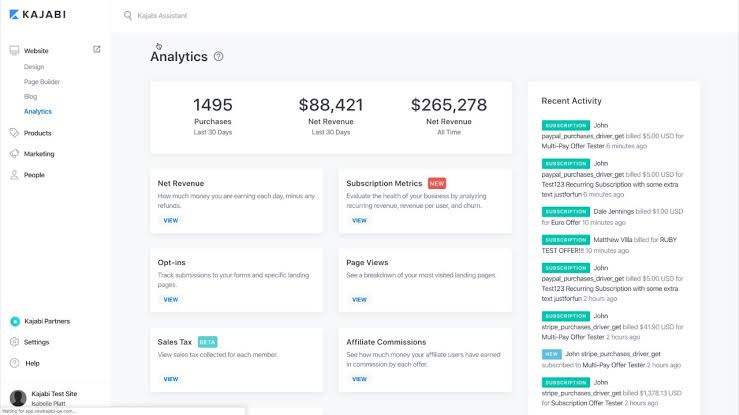Click the Analytics help question icon
Viewport: 739px width, 415px height.
click(x=218, y=57)
